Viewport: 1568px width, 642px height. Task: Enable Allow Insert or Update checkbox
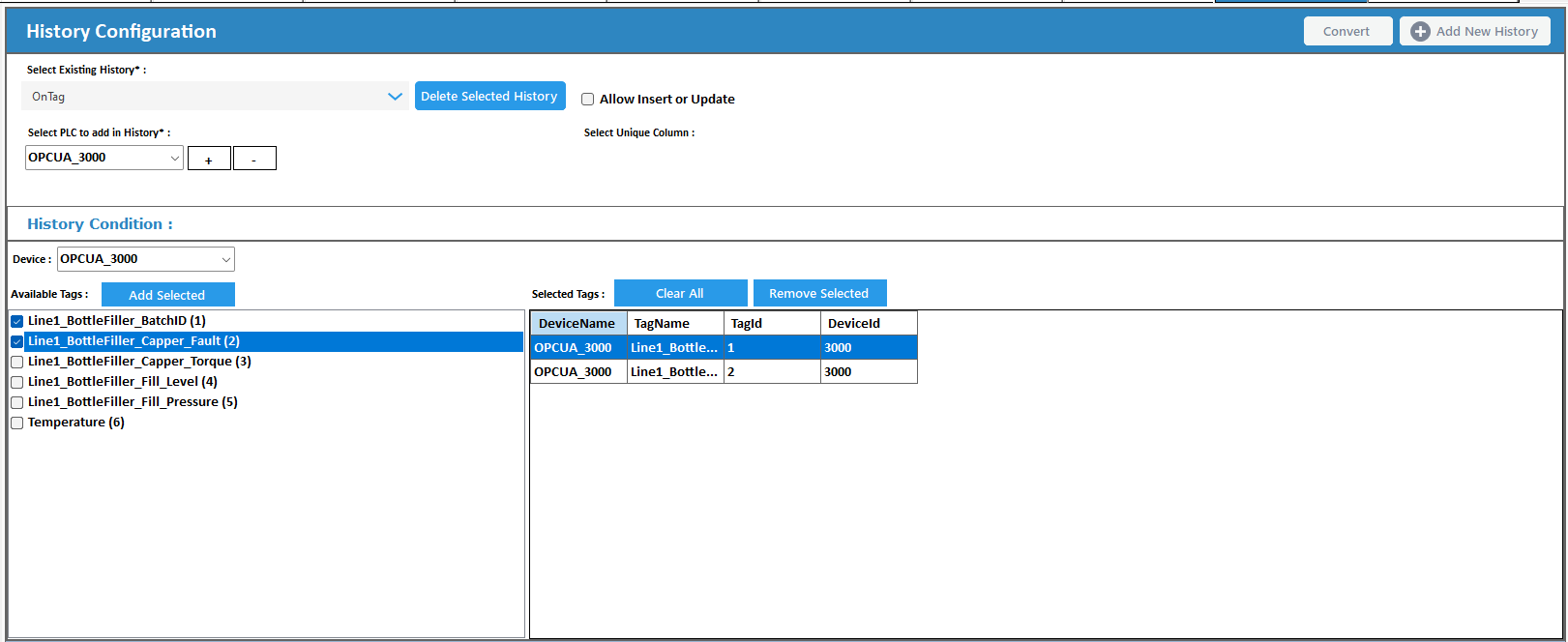(x=587, y=100)
